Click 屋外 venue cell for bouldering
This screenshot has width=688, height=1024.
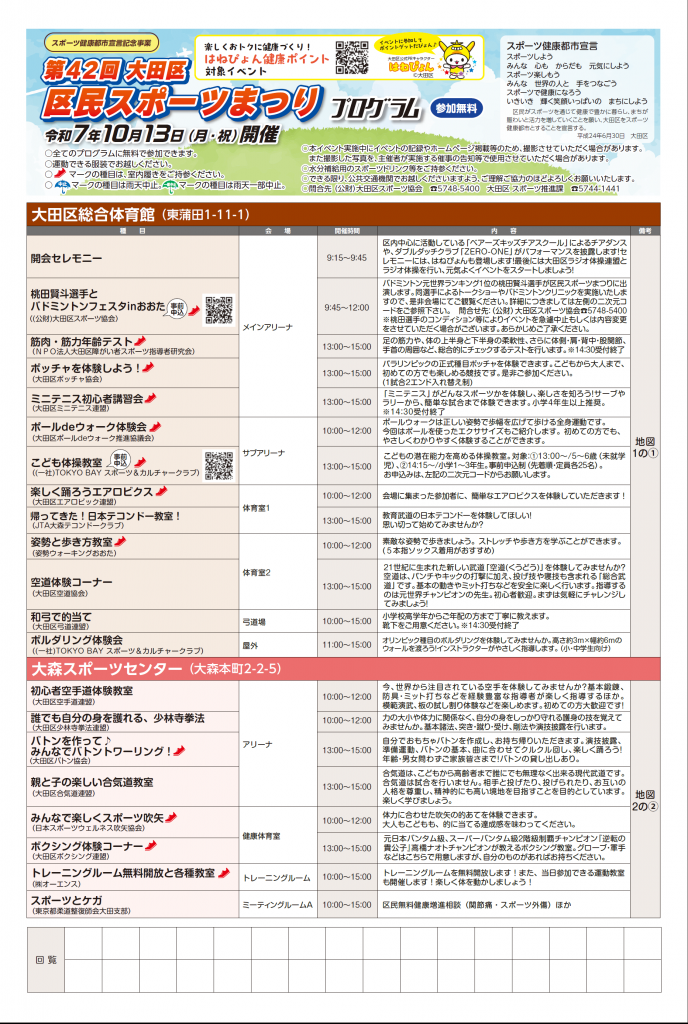[x=279, y=645]
